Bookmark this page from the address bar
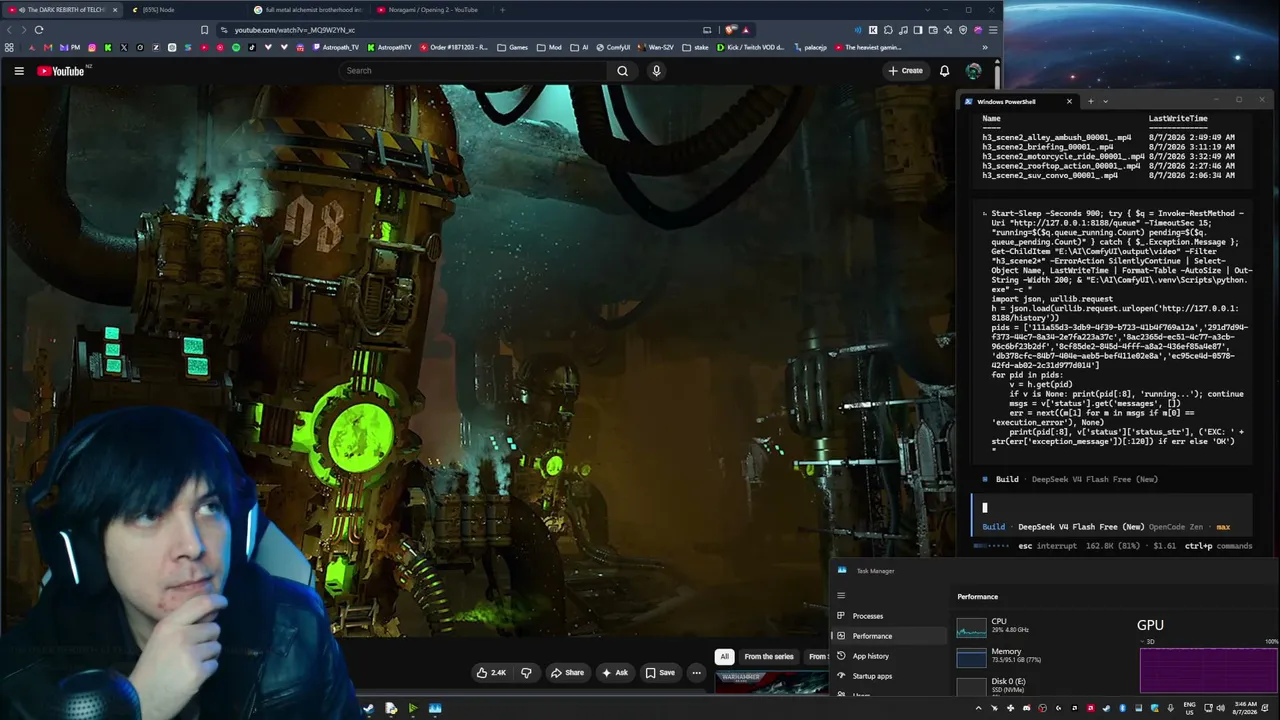1280x720 pixels. (204, 30)
